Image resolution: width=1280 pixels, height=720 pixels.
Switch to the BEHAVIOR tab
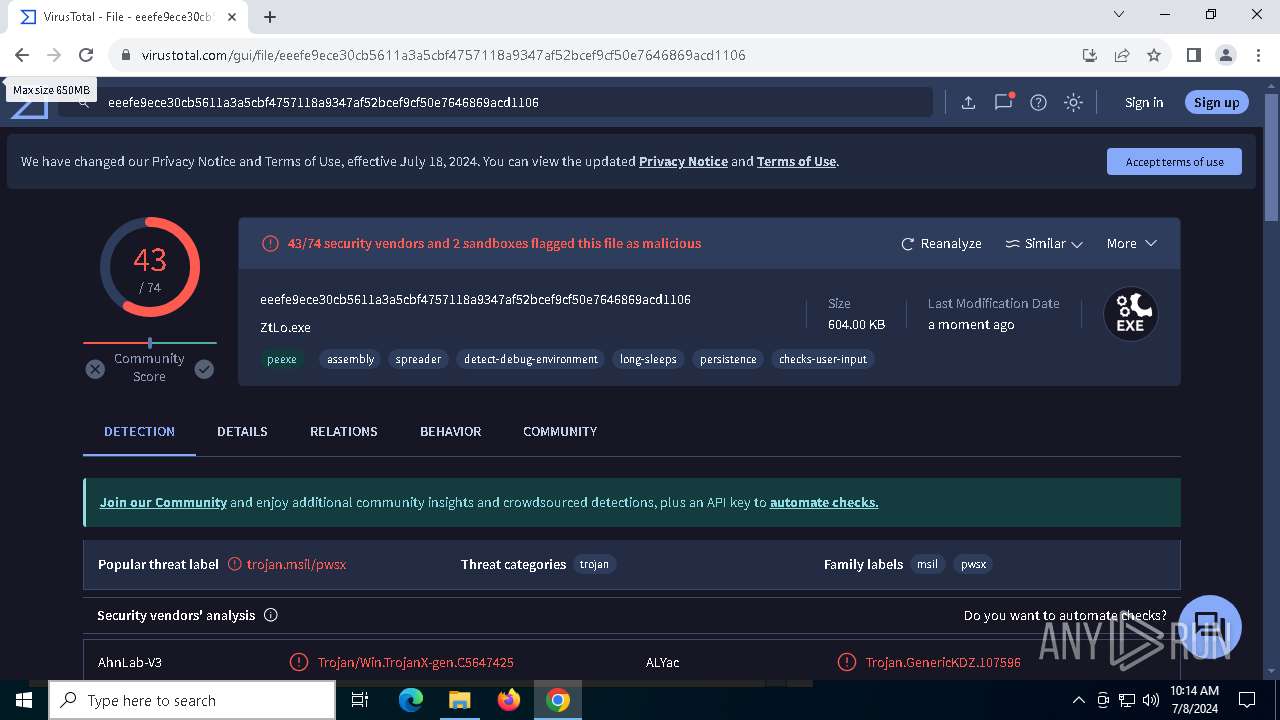[x=450, y=431]
